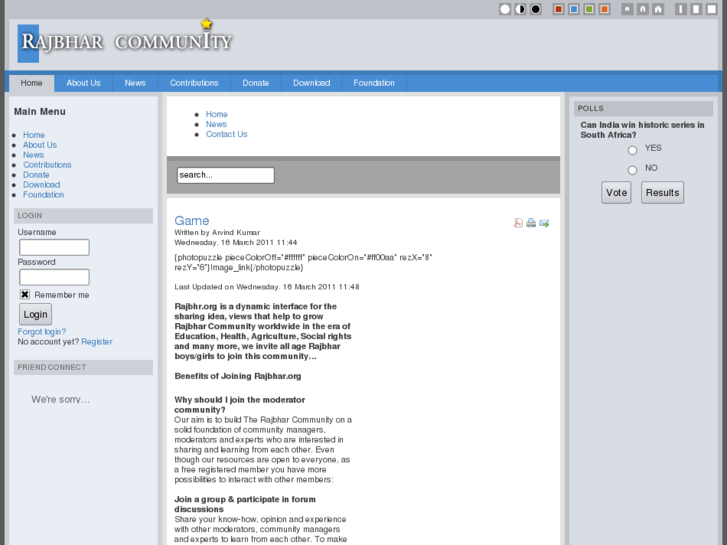Open Download in the top navigation bar
Viewport: 727px width, 545px height.
coord(312,83)
